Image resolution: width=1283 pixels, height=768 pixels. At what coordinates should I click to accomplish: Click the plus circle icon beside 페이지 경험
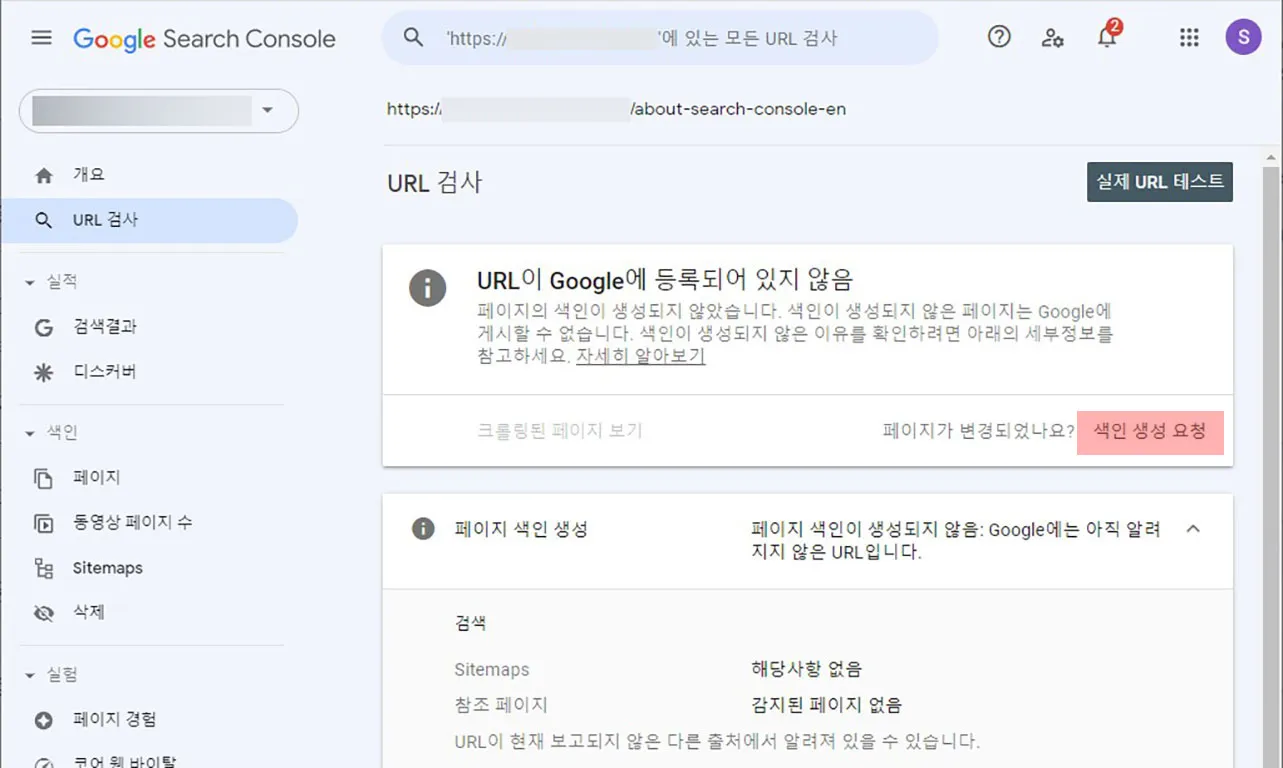click(43, 720)
